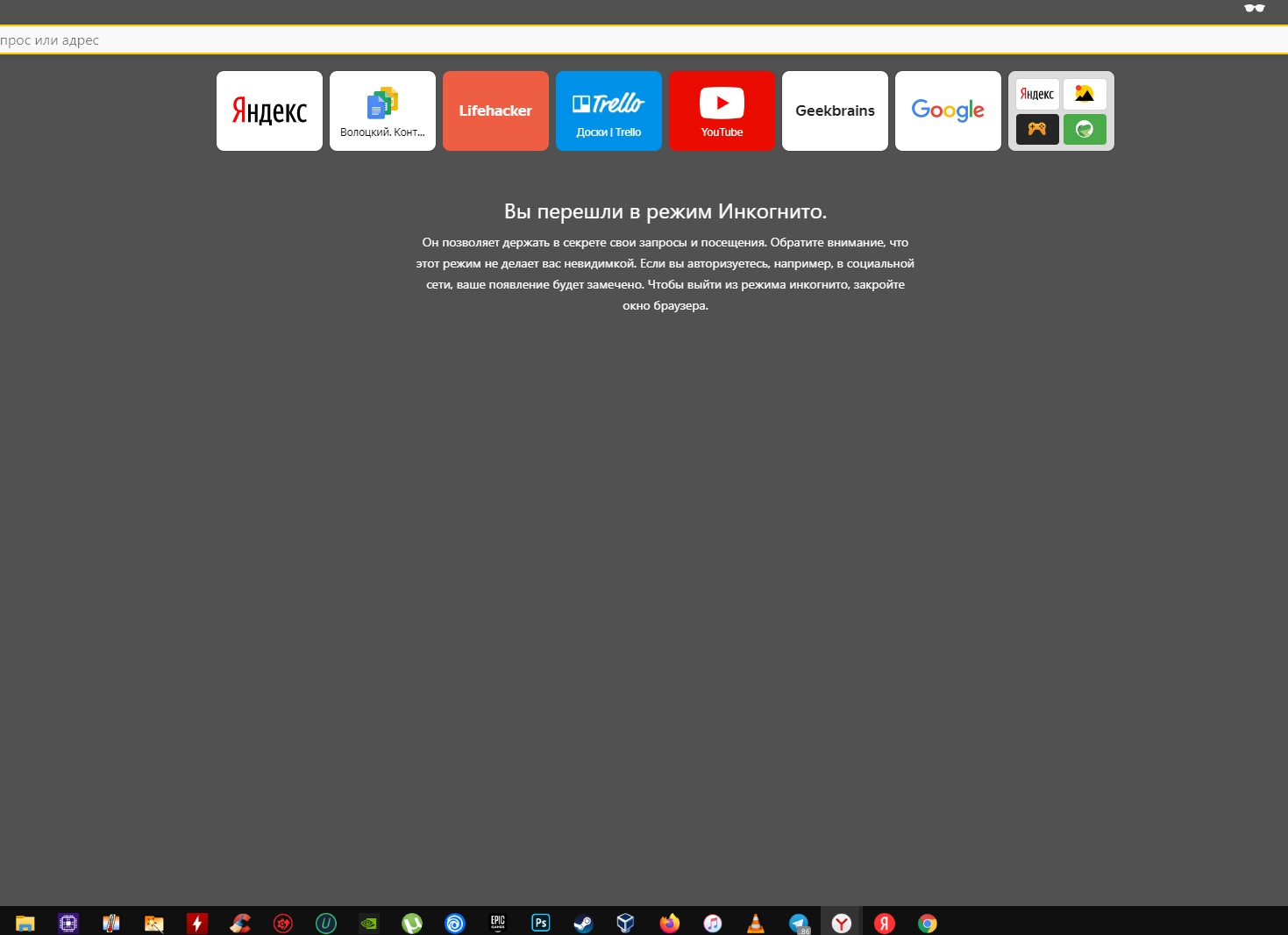Open the Google tile

[948, 111]
